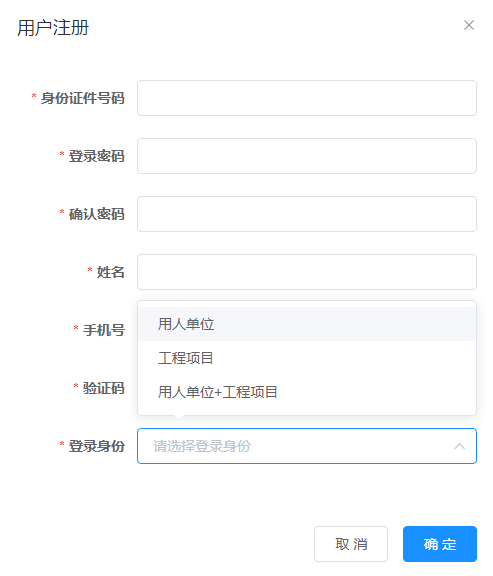This screenshot has width=493, height=576.
Task: Close the 用户注册 dialog with X icon
Action: [469, 25]
